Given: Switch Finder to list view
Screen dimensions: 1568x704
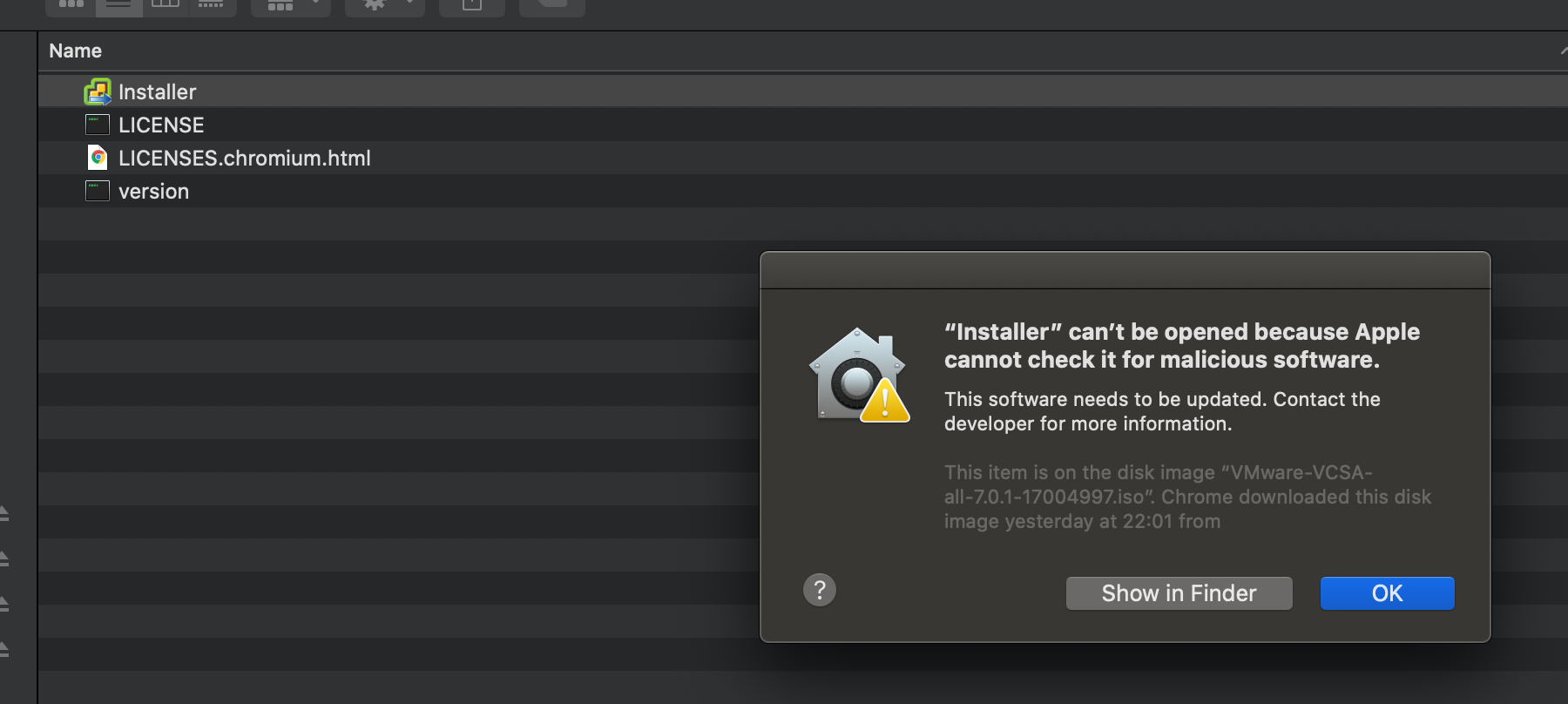Looking at the screenshot, I should pos(118,4).
